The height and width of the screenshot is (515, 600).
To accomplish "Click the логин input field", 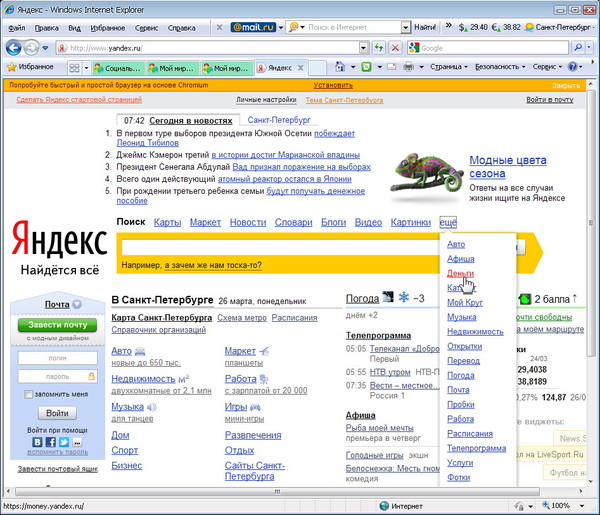I will [57, 358].
